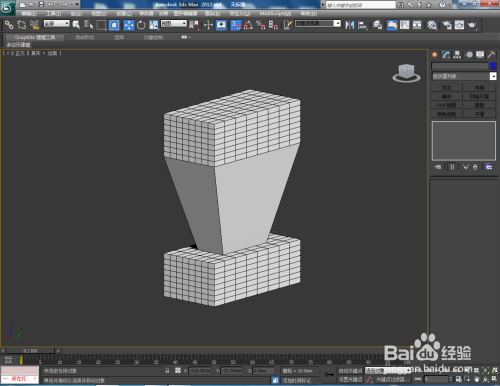Click the large Set Keys key icon
This screenshot has height=386, width=500.
(329, 375)
